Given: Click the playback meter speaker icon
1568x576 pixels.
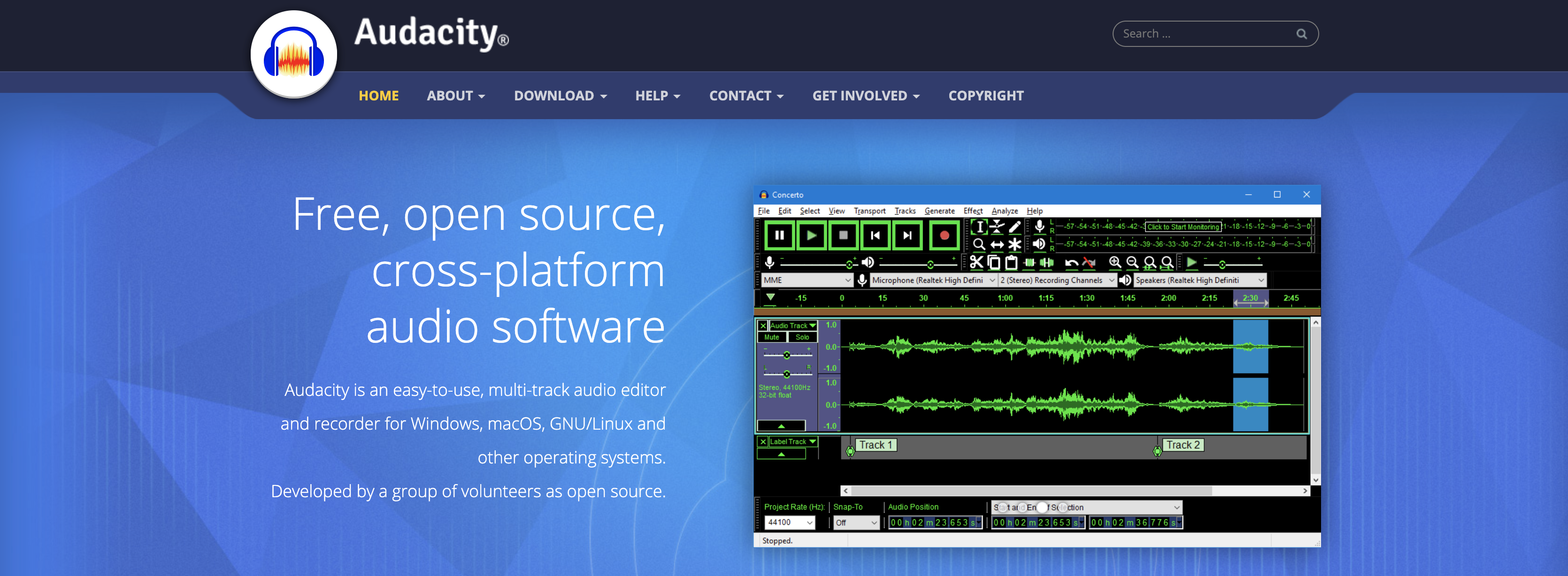Looking at the screenshot, I should point(1039,244).
